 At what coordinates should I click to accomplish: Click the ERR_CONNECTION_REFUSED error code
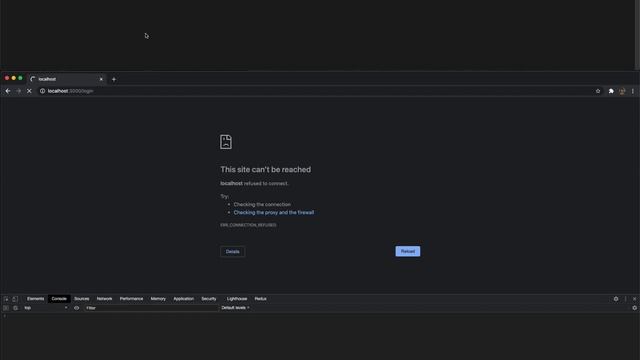pyautogui.click(x=248, y=225)
